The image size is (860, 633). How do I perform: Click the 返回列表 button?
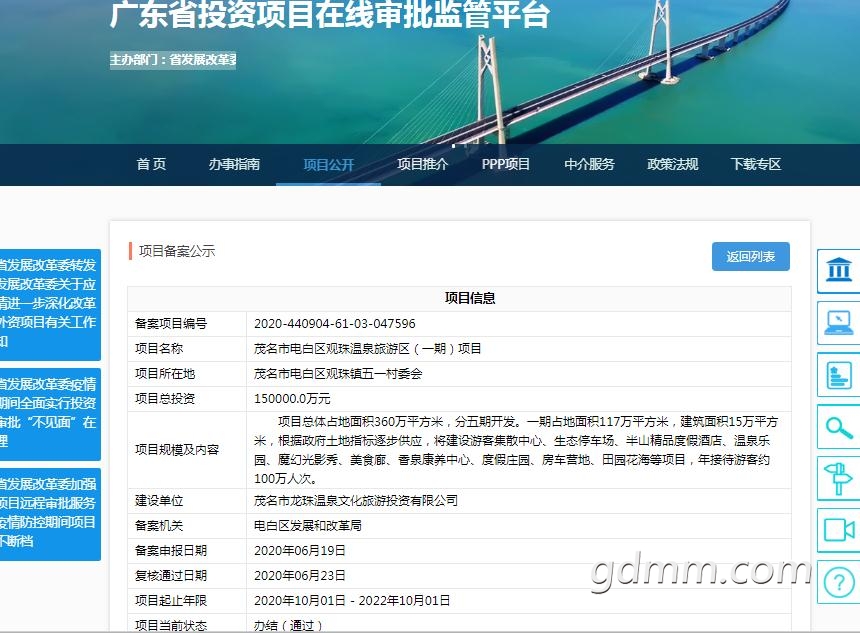point(750,256)
